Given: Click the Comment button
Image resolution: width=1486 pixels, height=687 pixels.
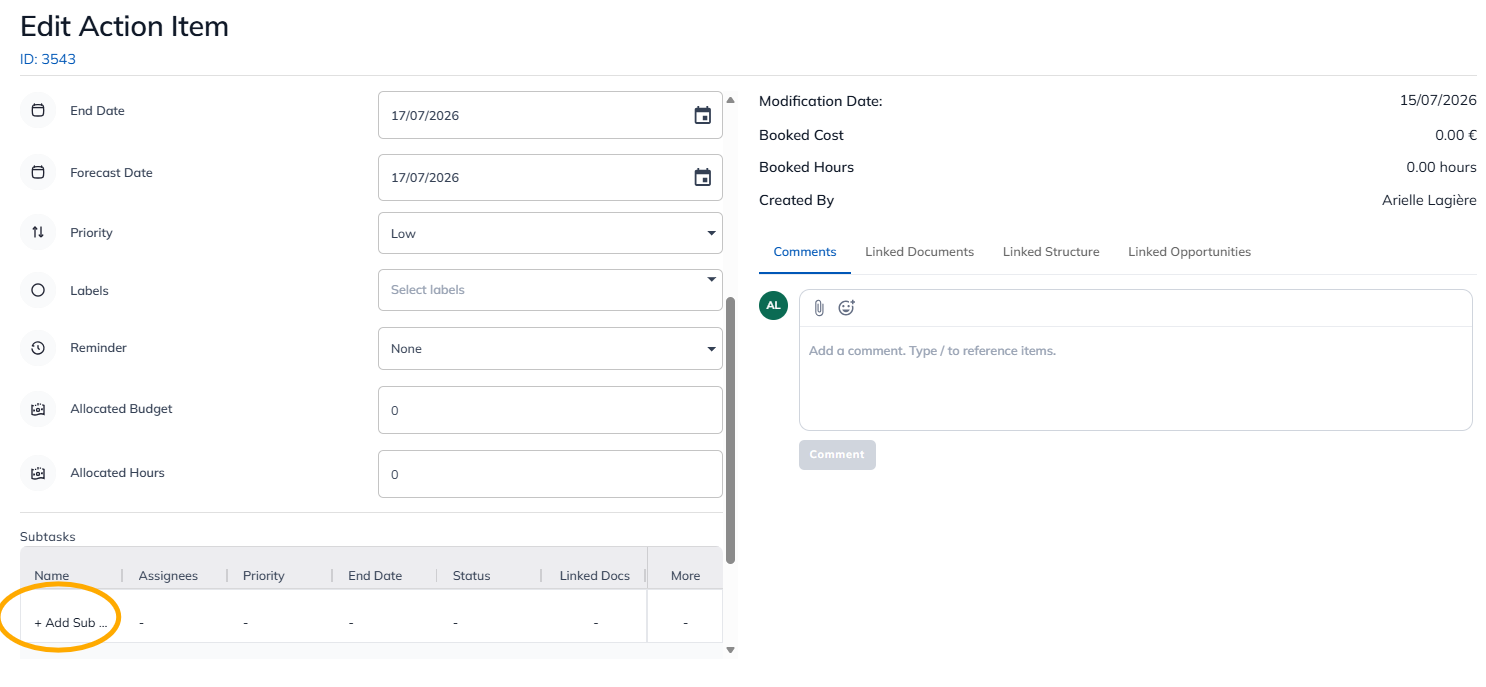Looking at the screenshot, I should point(837,455).
